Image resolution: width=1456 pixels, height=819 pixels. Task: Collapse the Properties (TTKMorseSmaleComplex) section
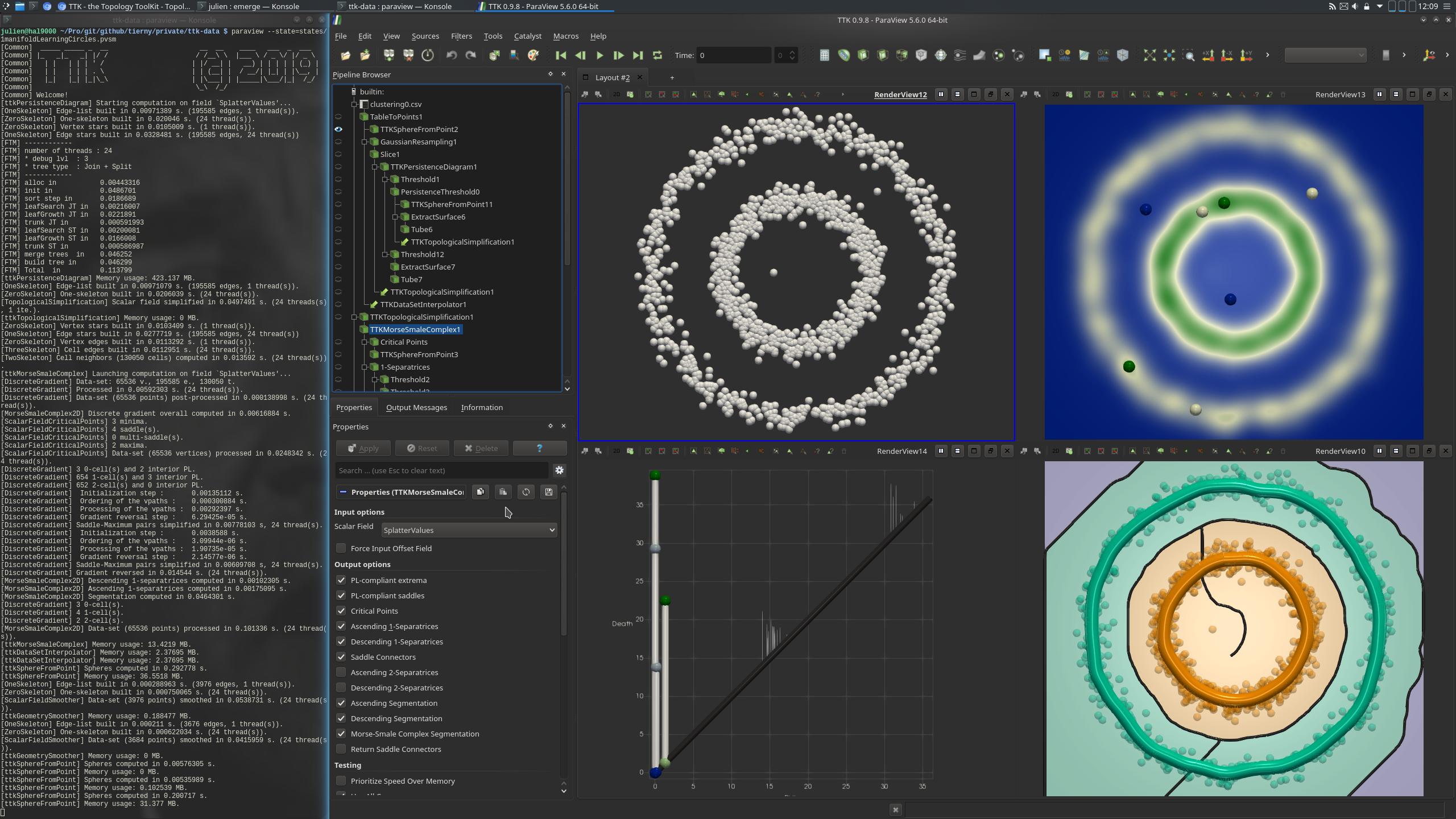[x=343, y=492]
